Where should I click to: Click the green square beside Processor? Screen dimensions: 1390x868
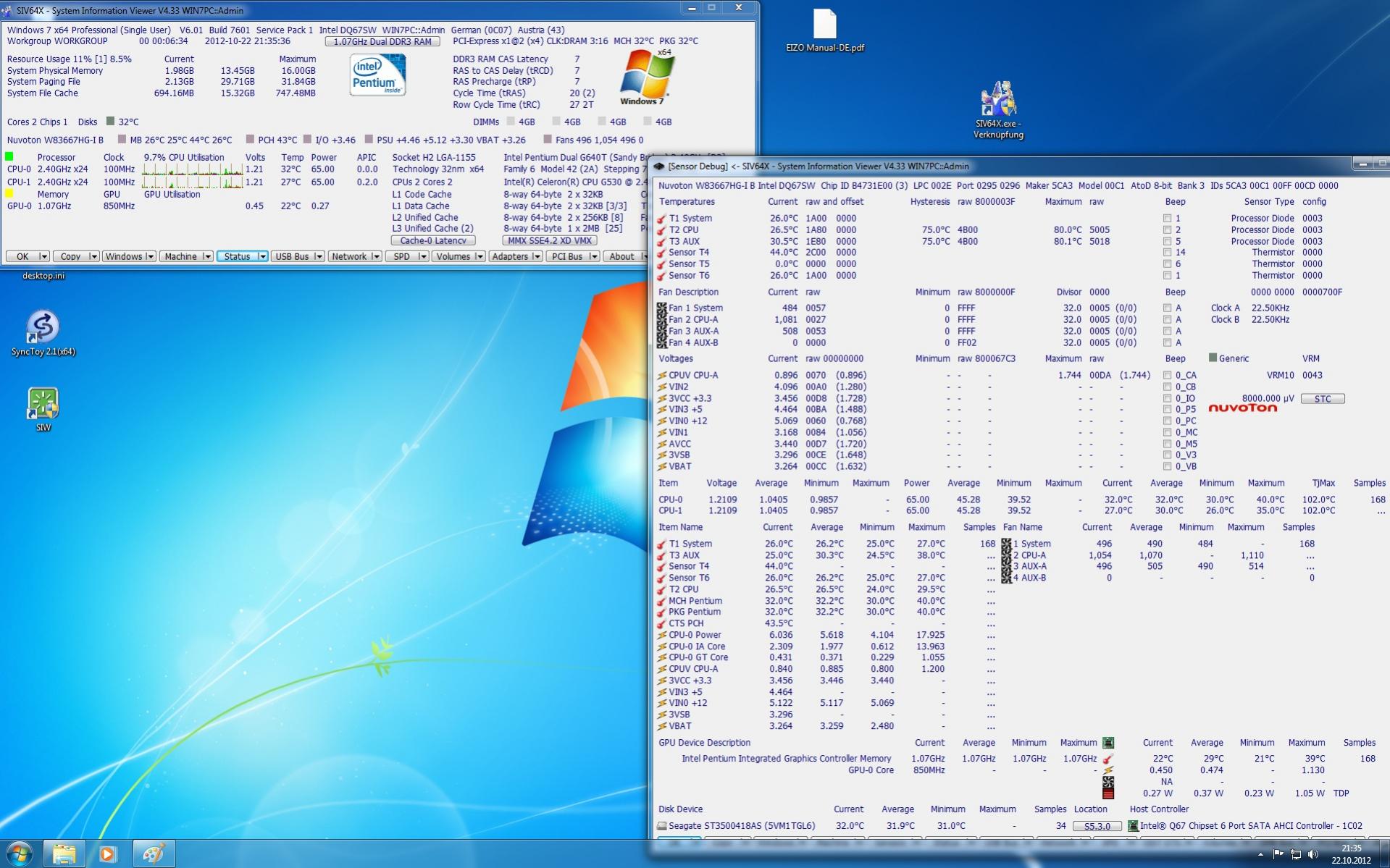click(x=9, y=156)
